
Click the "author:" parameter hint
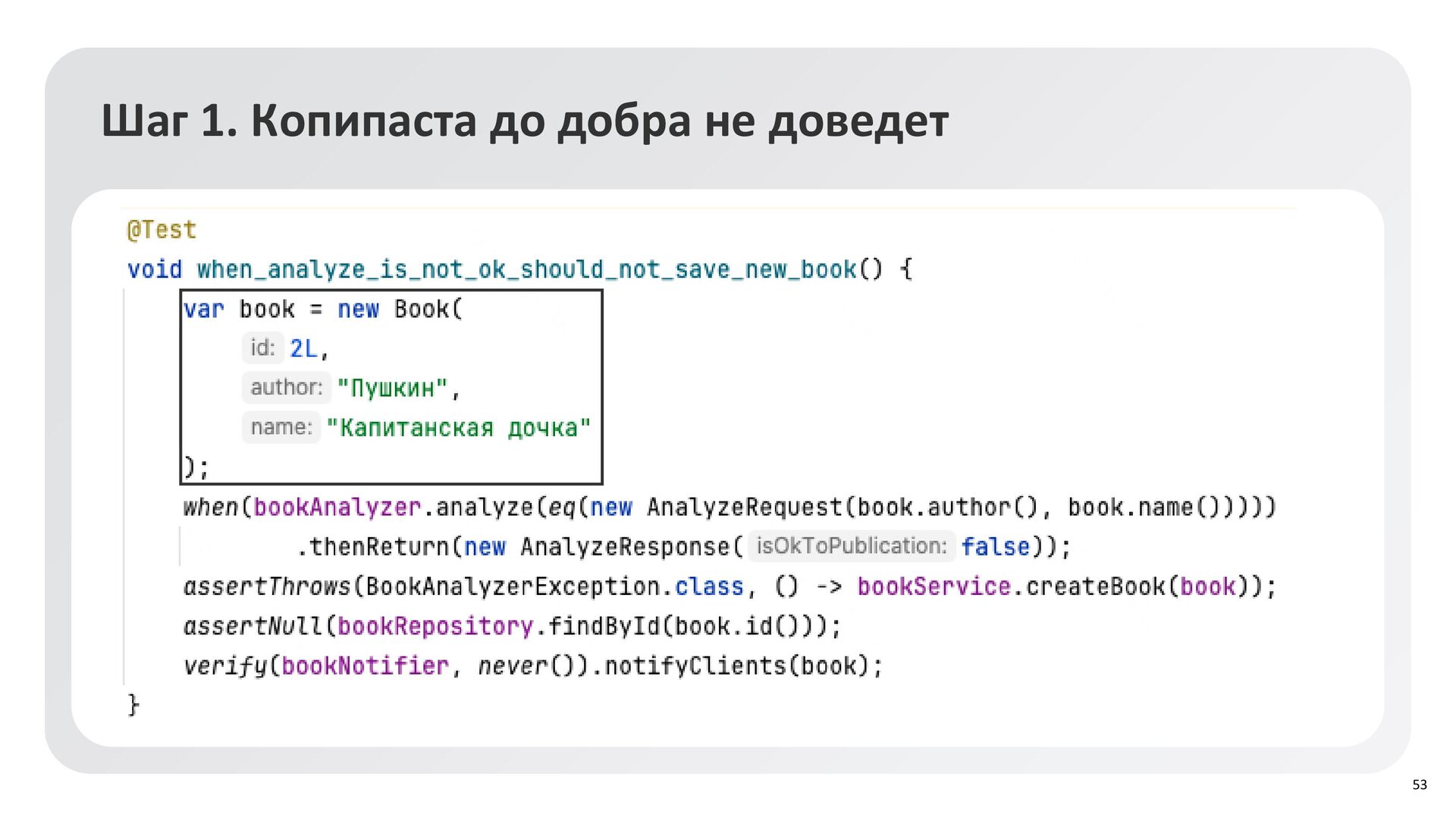pos(286,388)
